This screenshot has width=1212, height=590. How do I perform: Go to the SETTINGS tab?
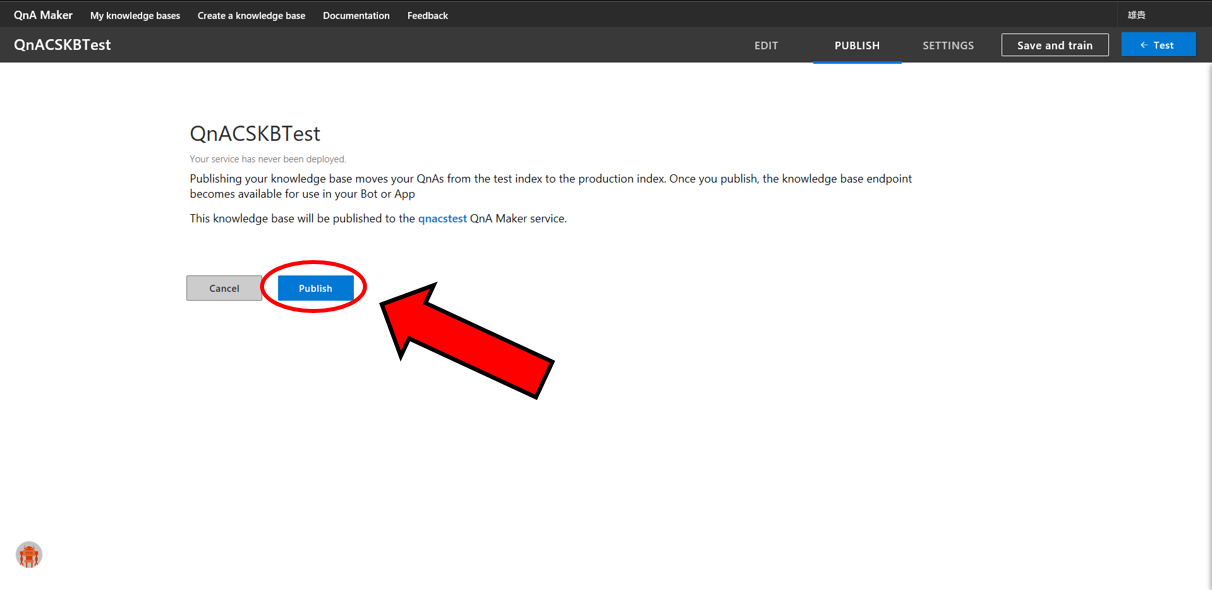948,45
